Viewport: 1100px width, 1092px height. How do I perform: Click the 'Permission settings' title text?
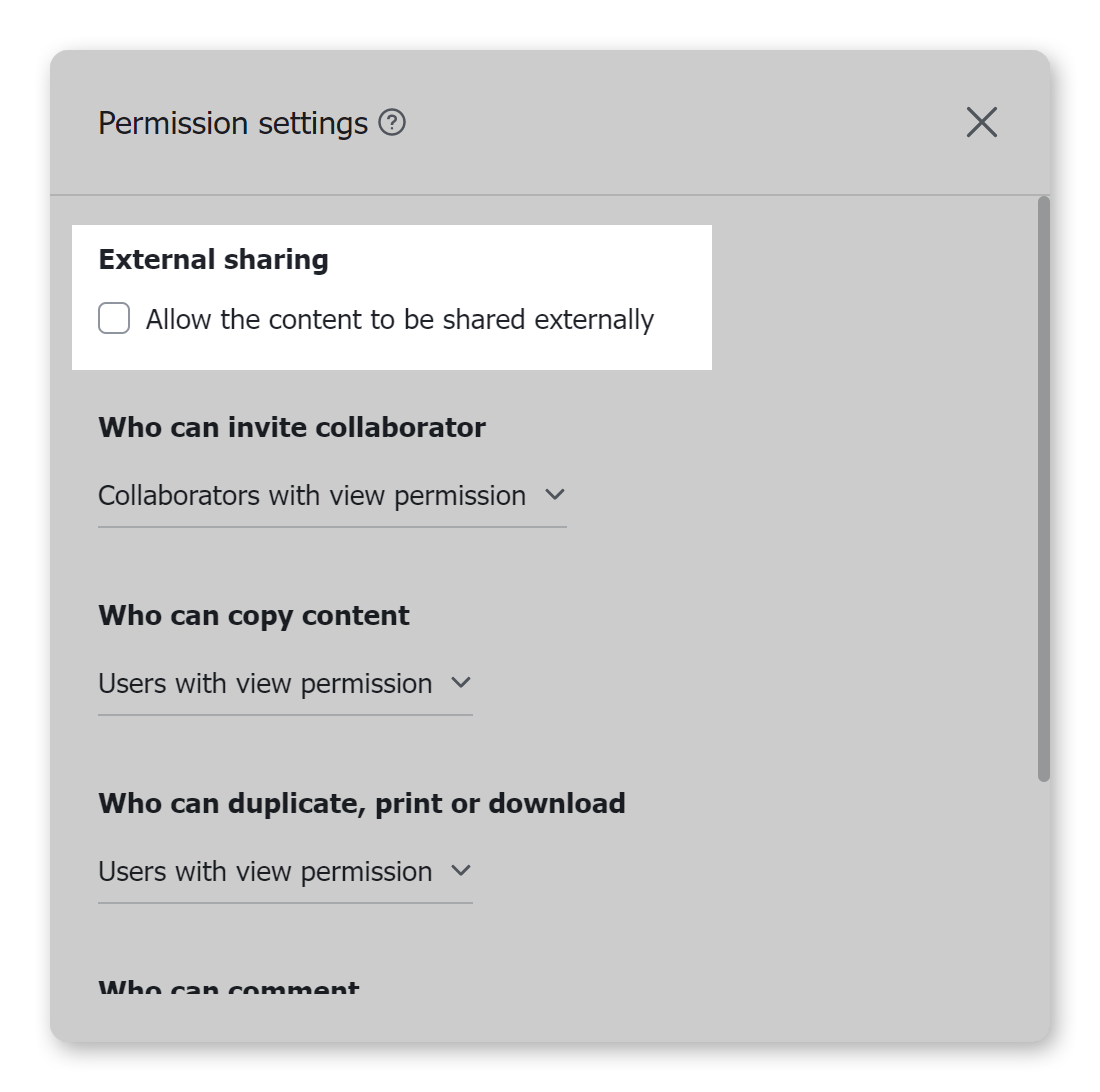click(233, 123)
